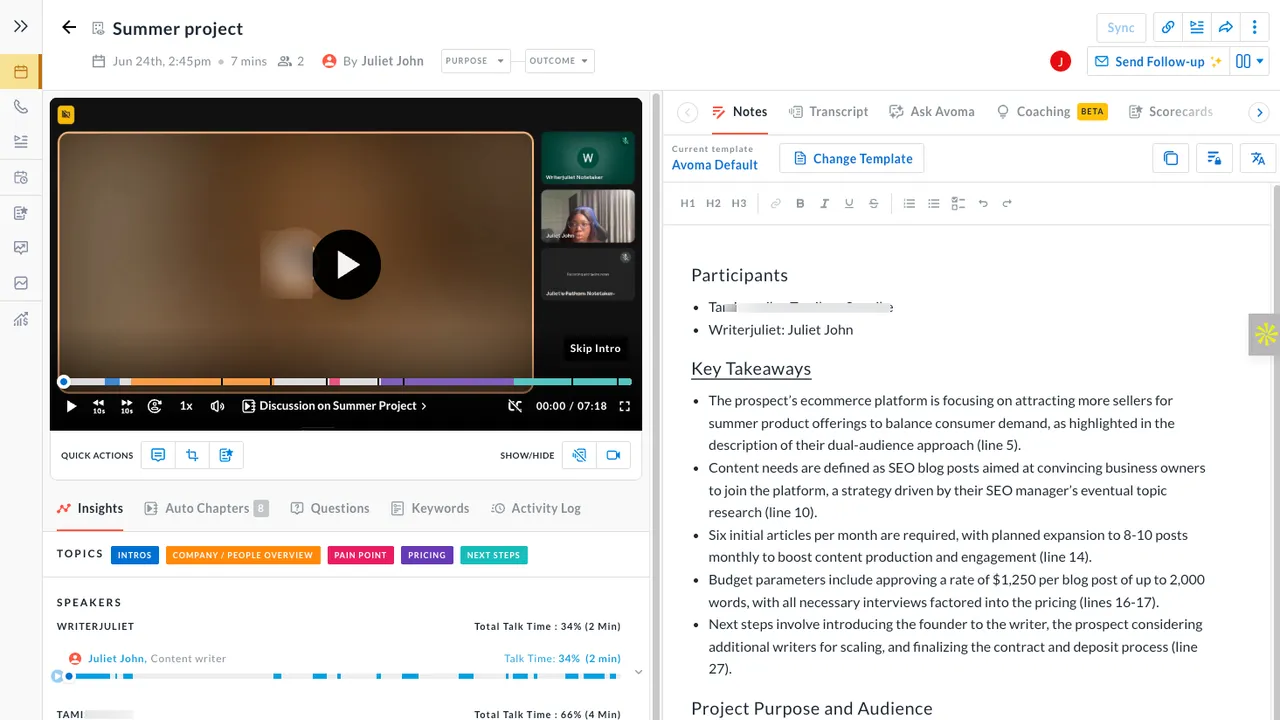The width and height of the screenshot is (1280, 720).
Task: Copy meeting link with the link icon
Action: coord(1168,28)
